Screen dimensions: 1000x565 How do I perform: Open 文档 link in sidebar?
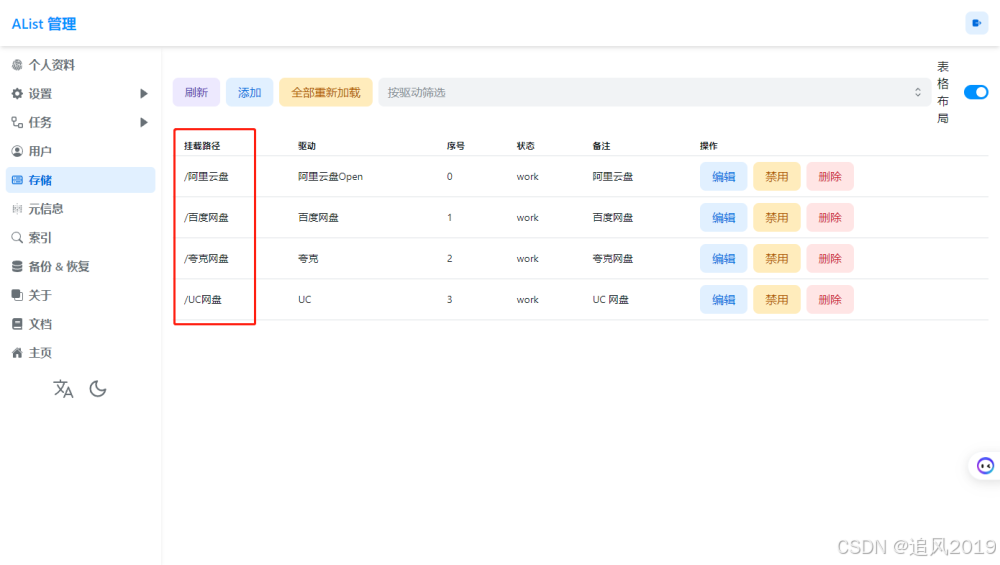80,324
